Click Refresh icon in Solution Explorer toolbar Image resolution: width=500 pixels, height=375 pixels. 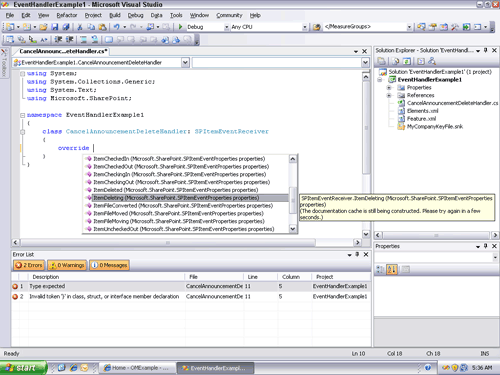point(407,61)
